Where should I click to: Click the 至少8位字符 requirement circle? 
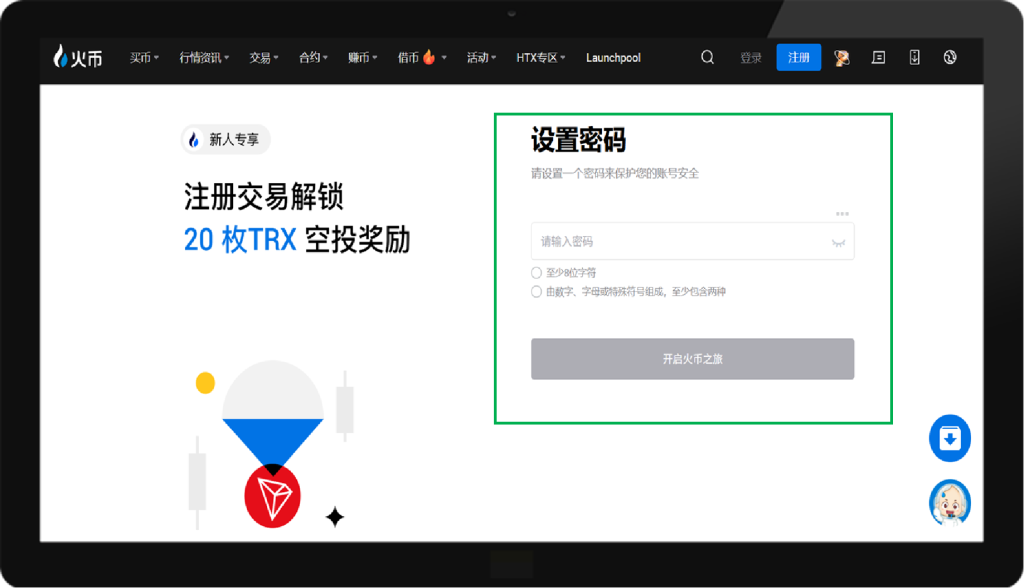(x=537, y=272)
